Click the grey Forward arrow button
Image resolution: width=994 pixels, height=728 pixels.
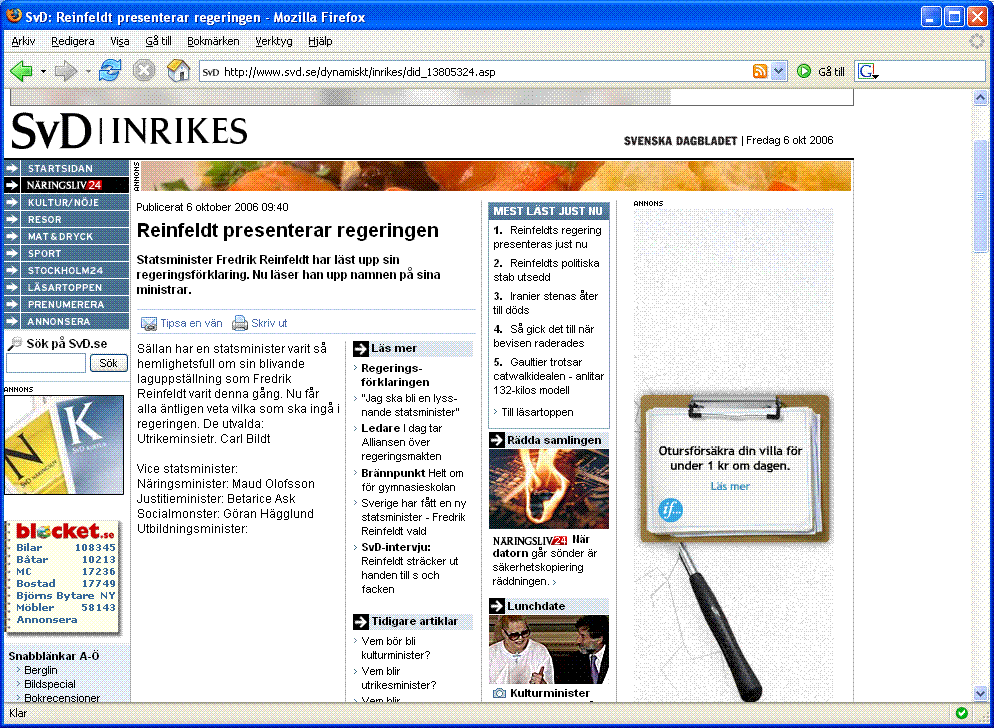[65, 71]
